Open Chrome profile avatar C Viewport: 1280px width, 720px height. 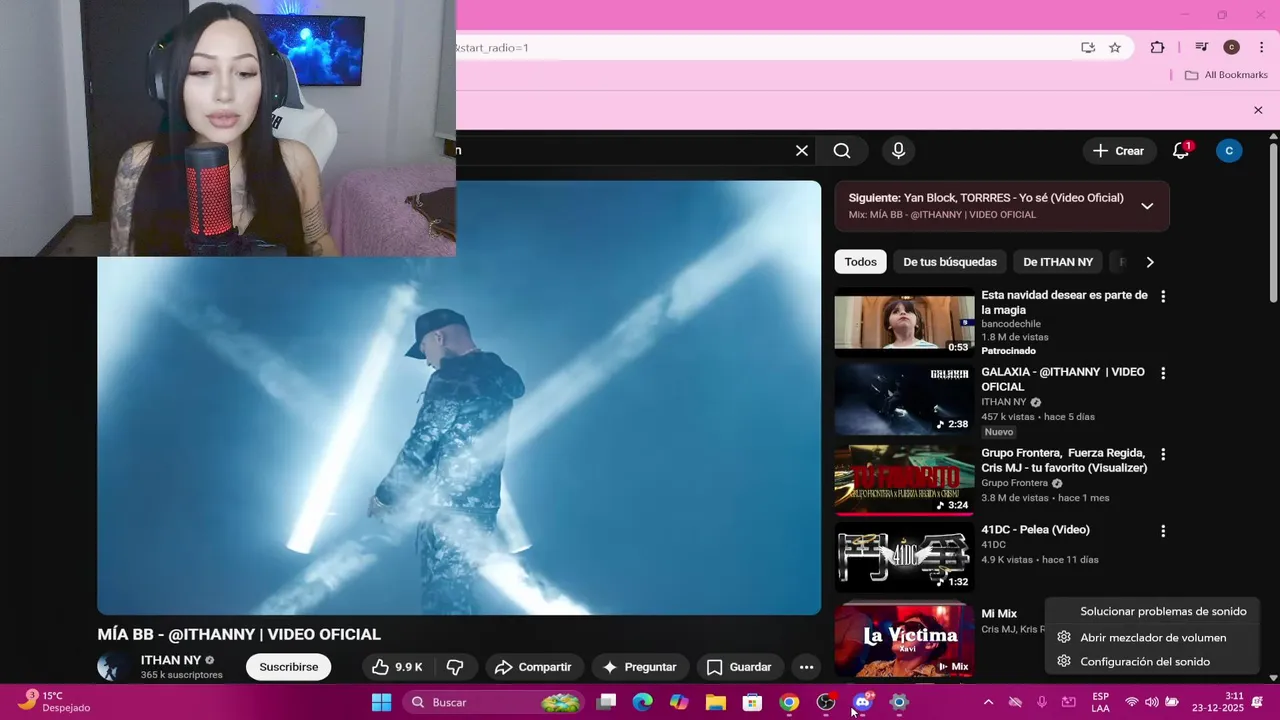coord(1231,47)
